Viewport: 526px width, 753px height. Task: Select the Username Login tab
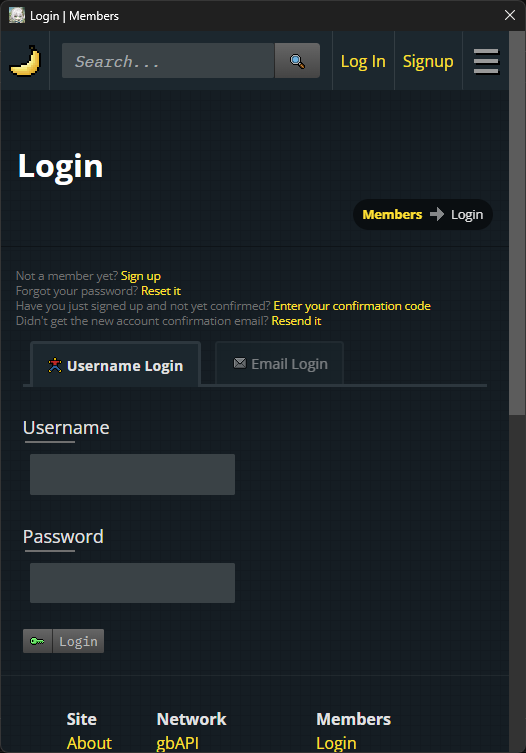pos(115,365)
